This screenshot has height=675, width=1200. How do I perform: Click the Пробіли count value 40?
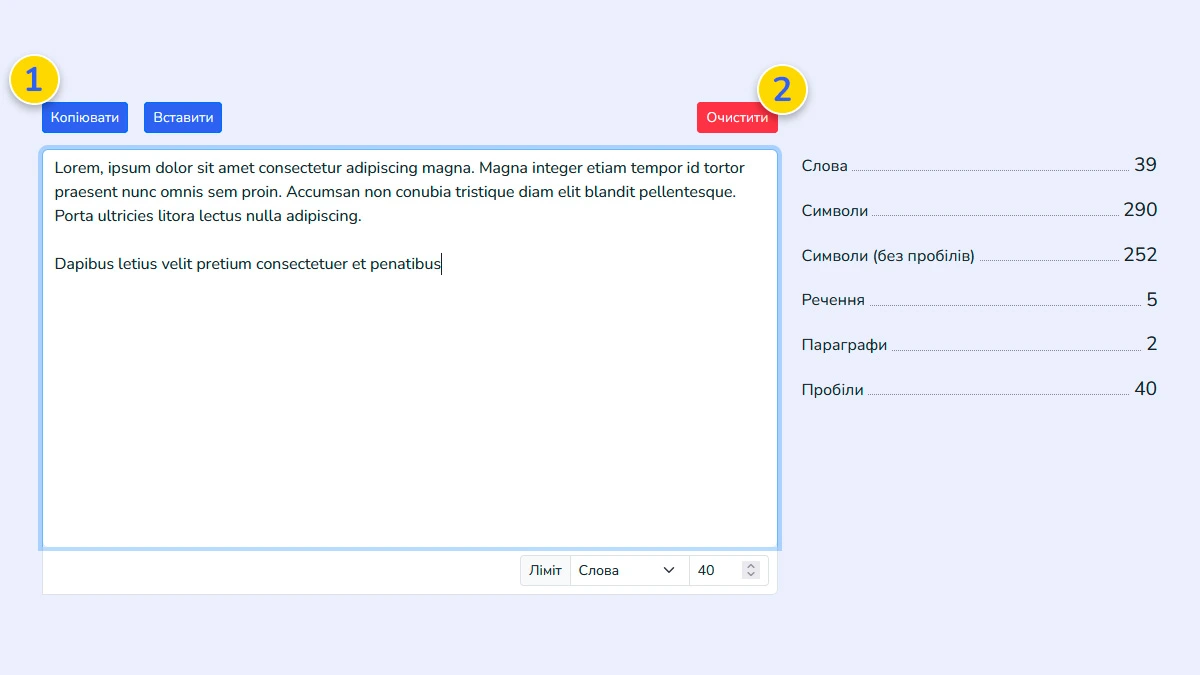click(1145, 389)
